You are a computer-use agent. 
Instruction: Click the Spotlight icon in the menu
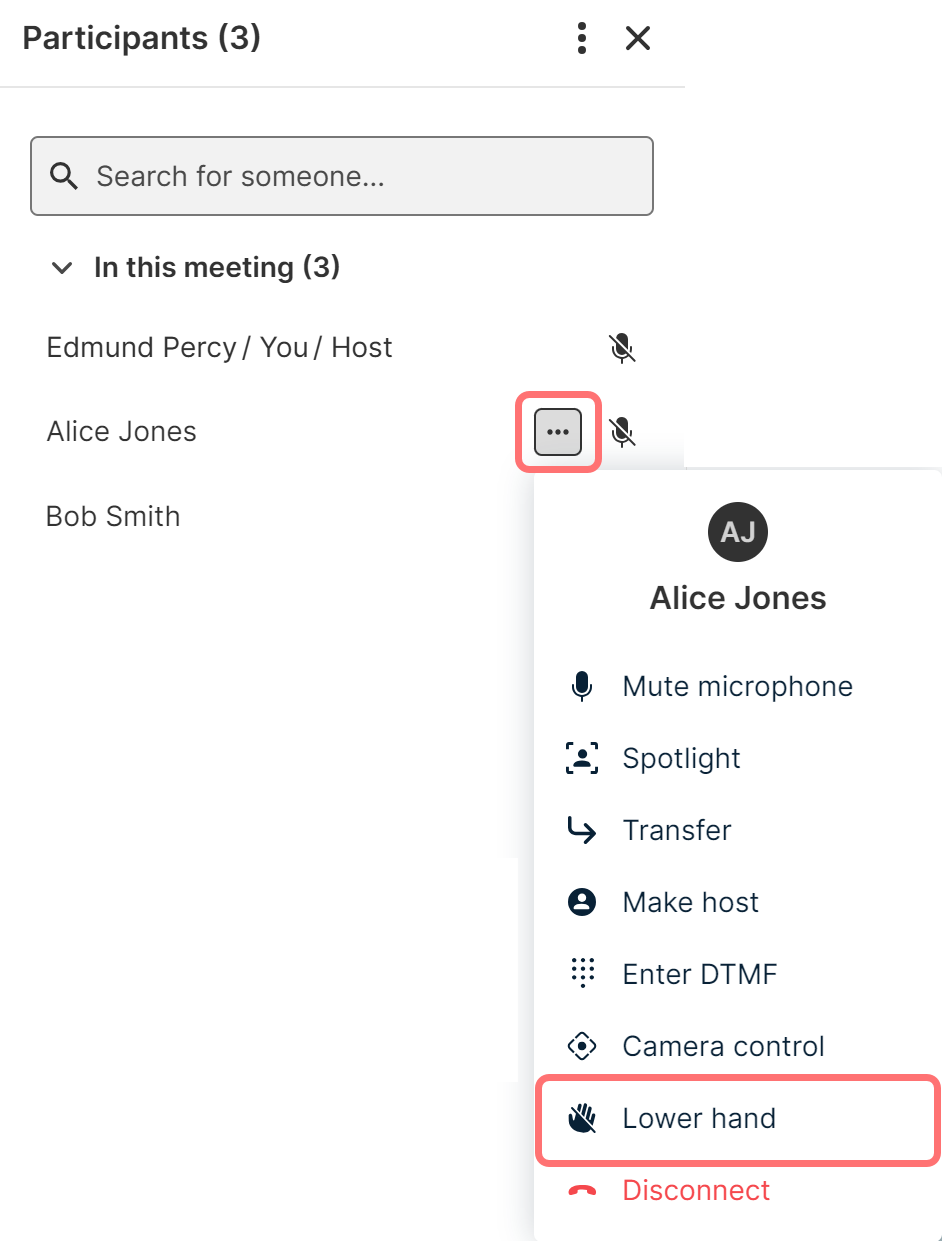click(x=582, y=759)
